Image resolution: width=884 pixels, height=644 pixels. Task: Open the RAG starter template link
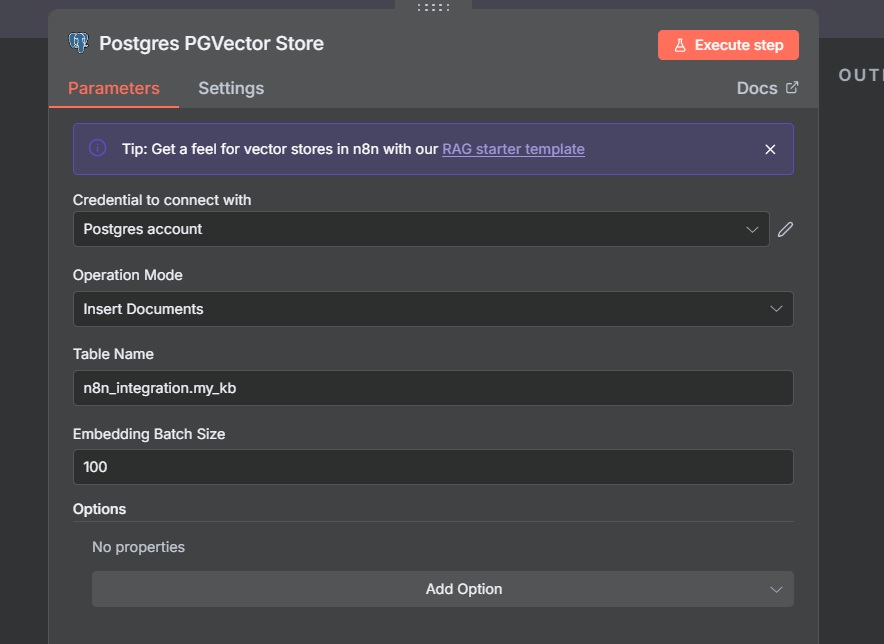(x=513, y=149)
